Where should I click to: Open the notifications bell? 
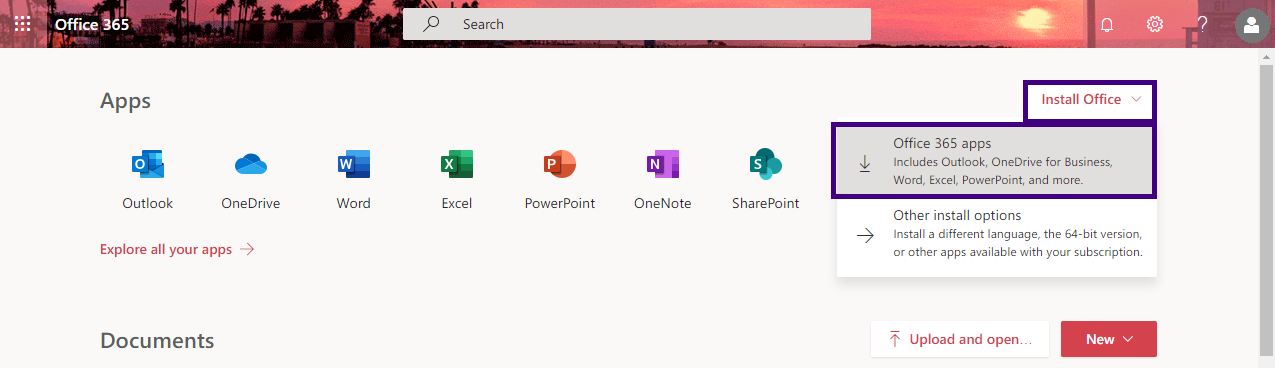click(x=1106, y=24)
